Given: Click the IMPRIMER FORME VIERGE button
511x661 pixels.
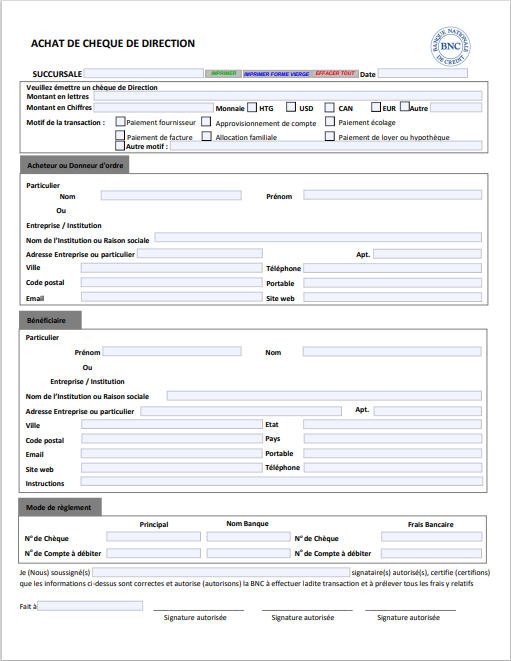Looking at the screenshot, I should [x=277, y=74].
